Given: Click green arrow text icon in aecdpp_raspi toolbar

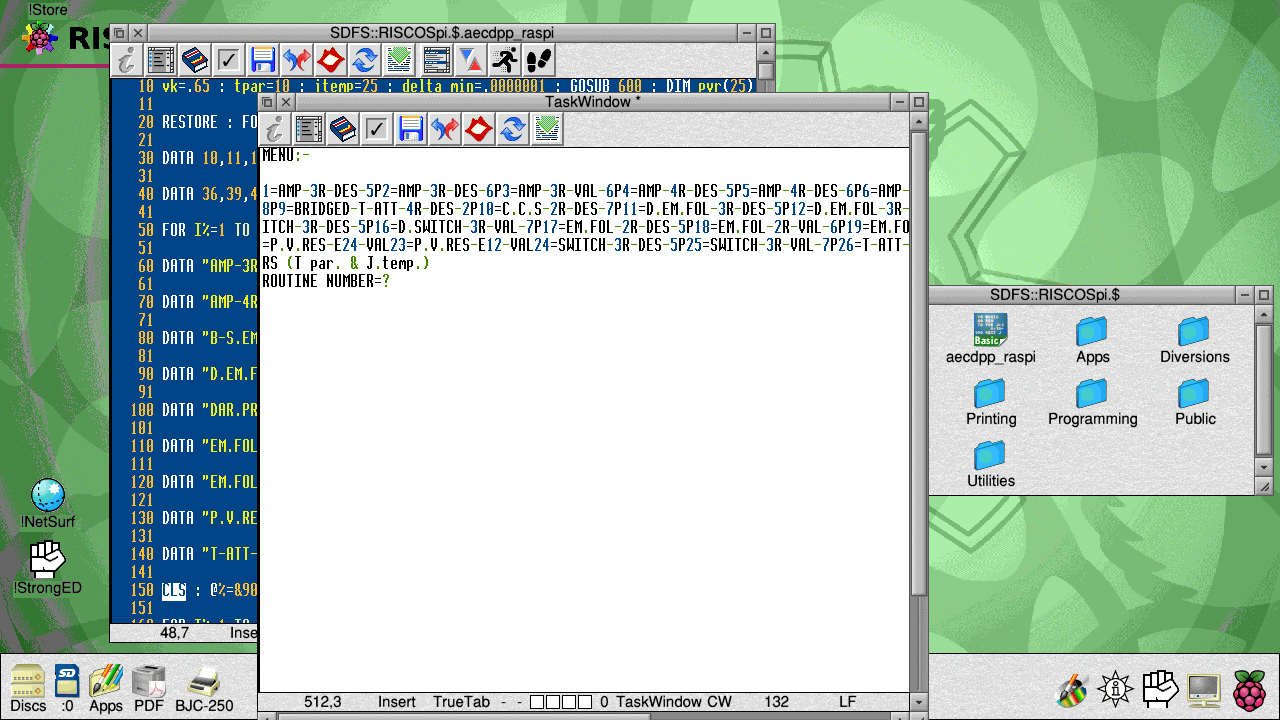Looking at the screenshot, I should coord(399,60).
